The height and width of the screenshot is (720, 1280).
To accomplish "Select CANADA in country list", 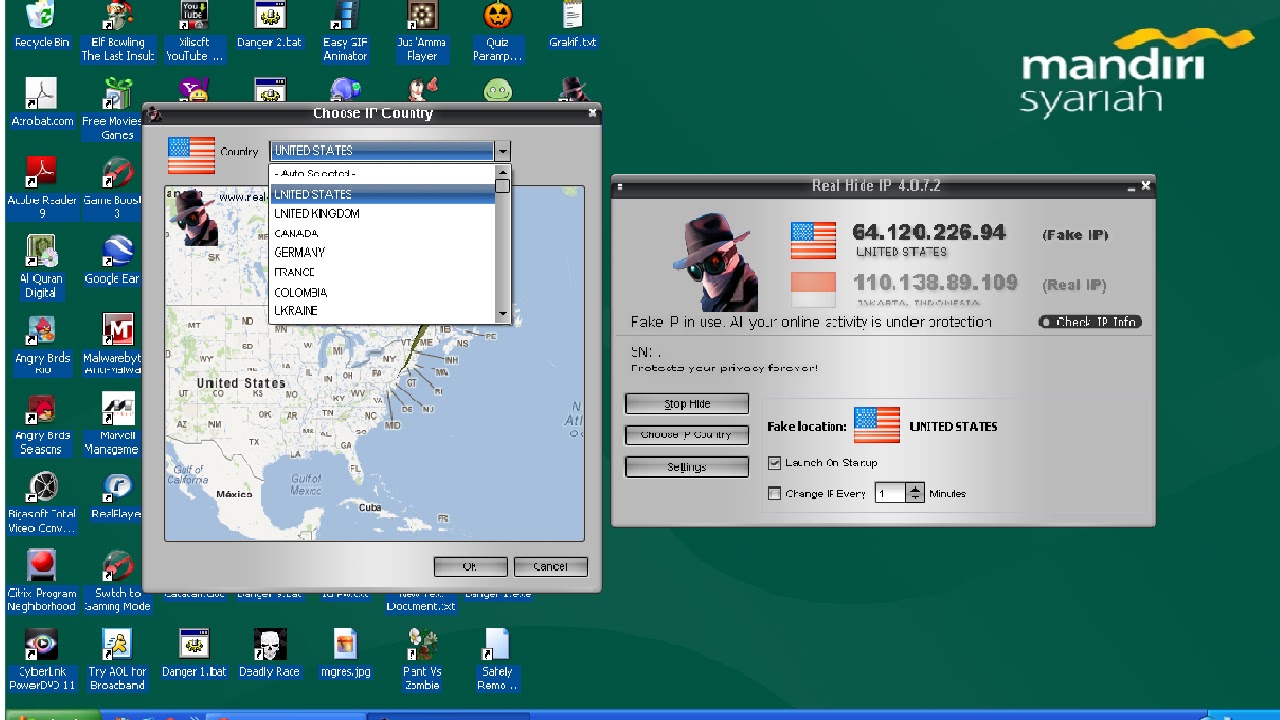I will tap(382, 233).
